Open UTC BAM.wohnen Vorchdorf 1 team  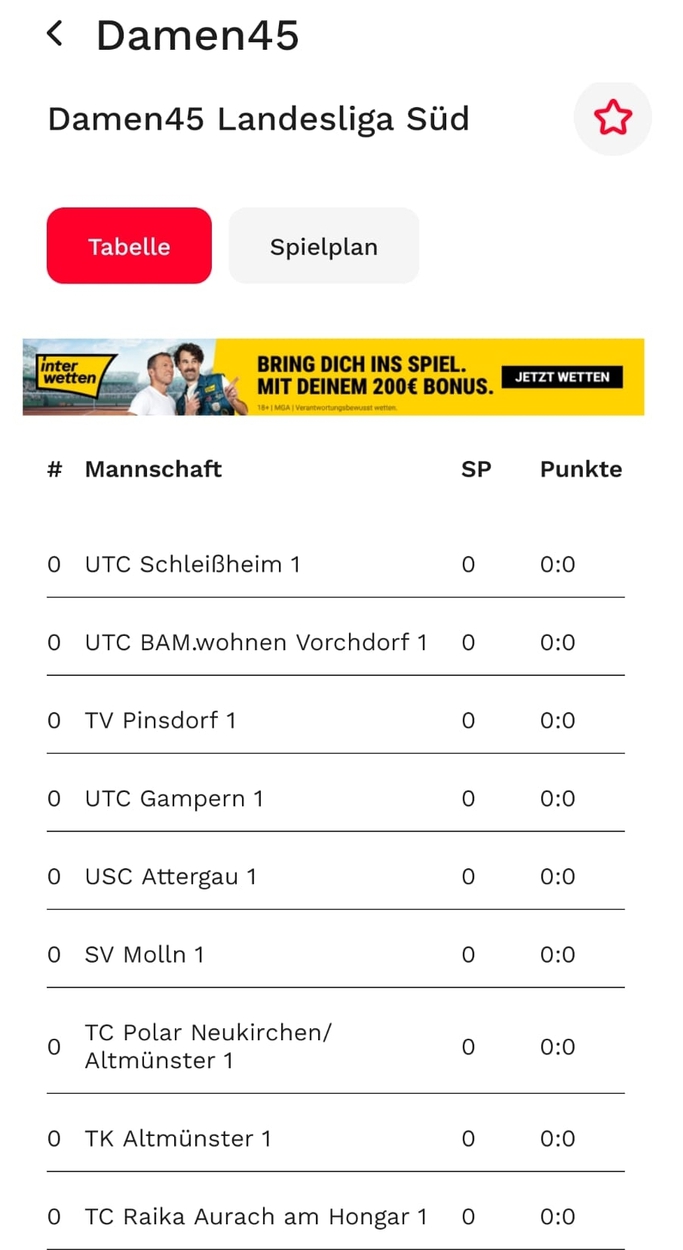click(256, 642)
